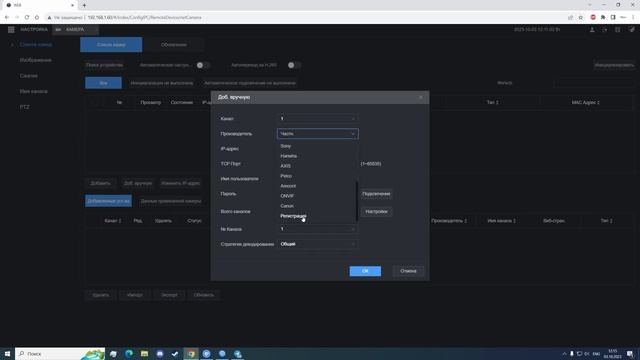Switch to the 'Список камер' tab
Screen dimensions: 640x360
click(x=111, y=44)
